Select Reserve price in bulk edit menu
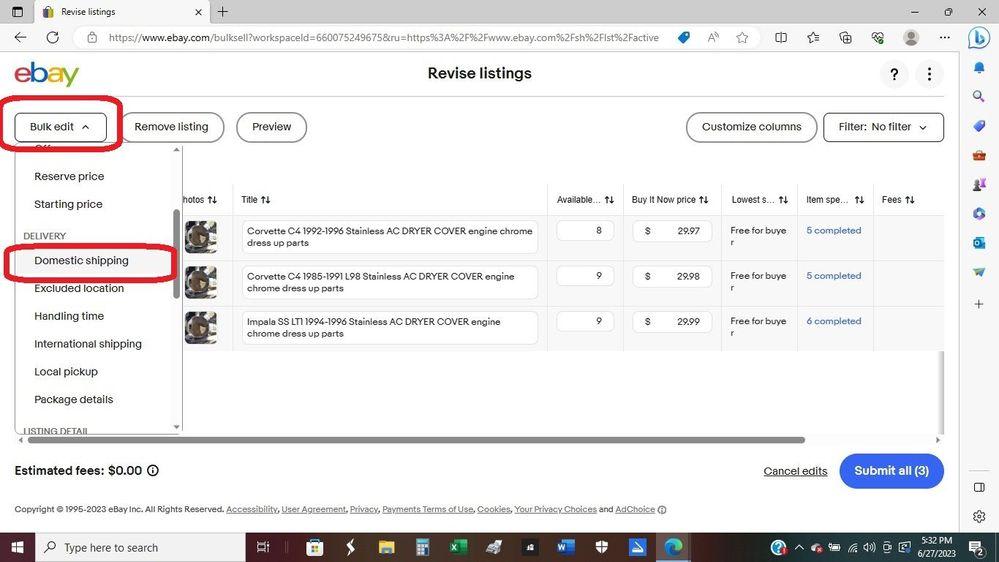This screenshot has height=562, width=999. (69, 177)
